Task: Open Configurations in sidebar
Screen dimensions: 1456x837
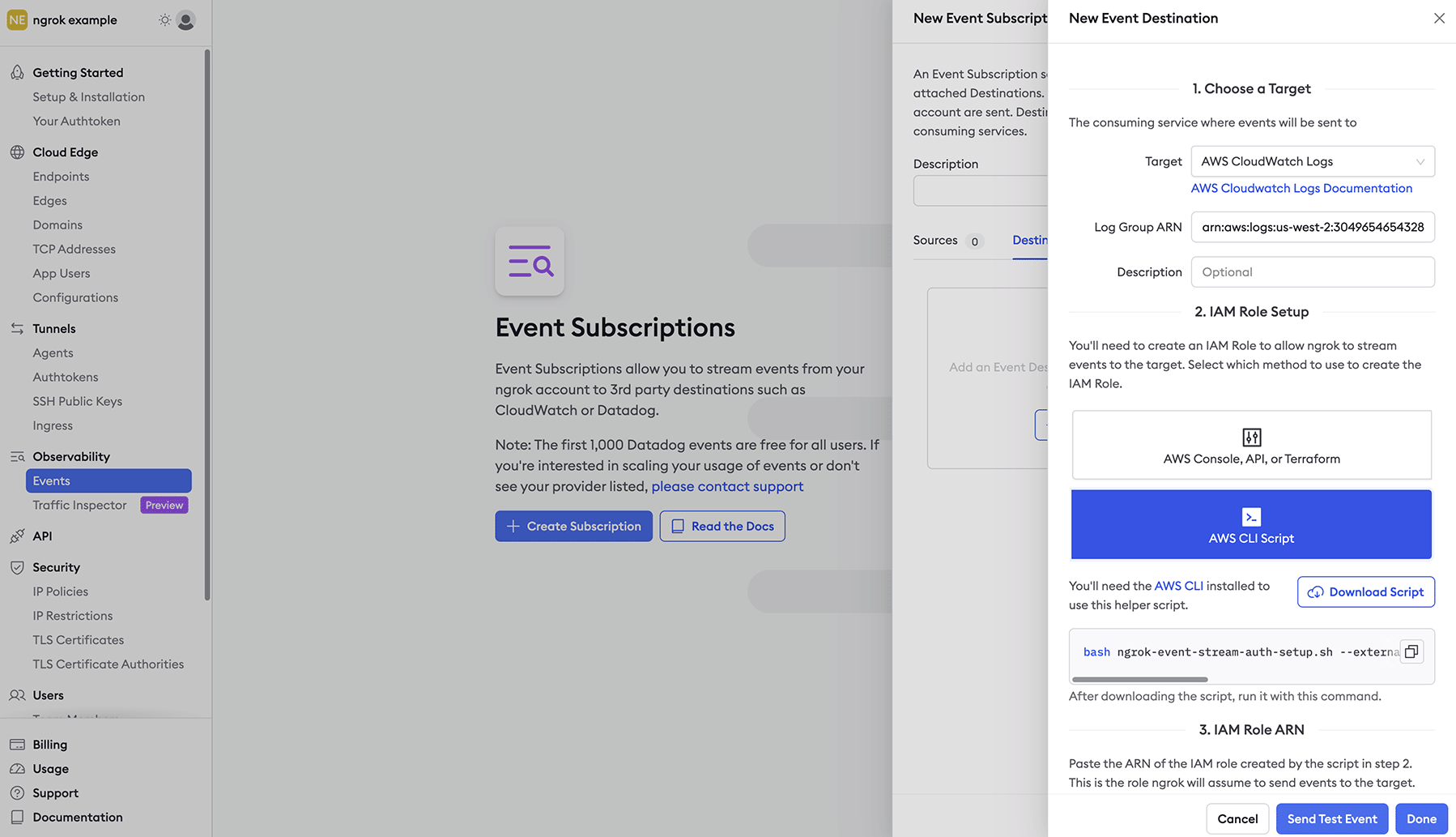Action: [75, 297]
